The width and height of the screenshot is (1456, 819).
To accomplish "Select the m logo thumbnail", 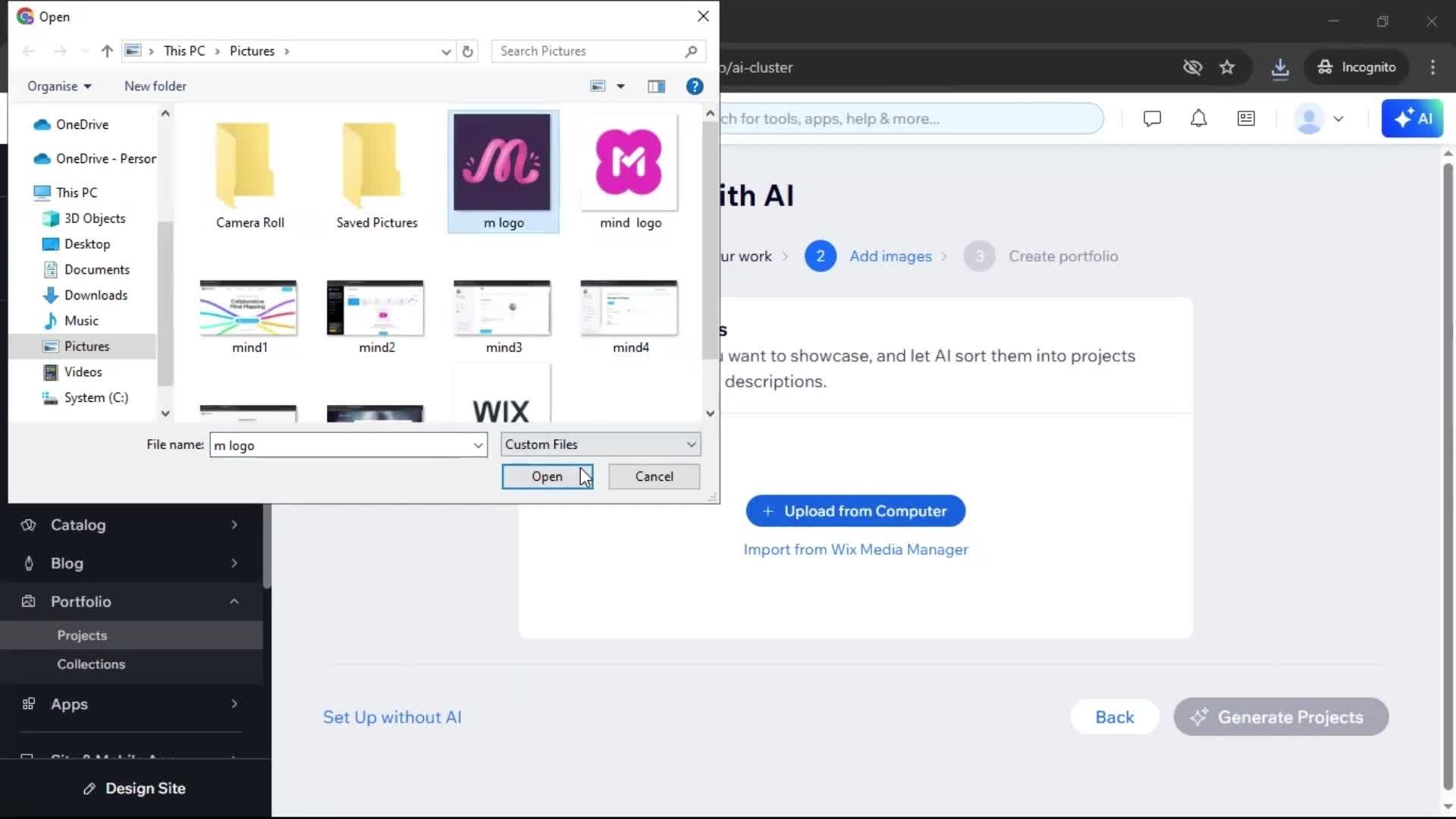I will 503,172.
